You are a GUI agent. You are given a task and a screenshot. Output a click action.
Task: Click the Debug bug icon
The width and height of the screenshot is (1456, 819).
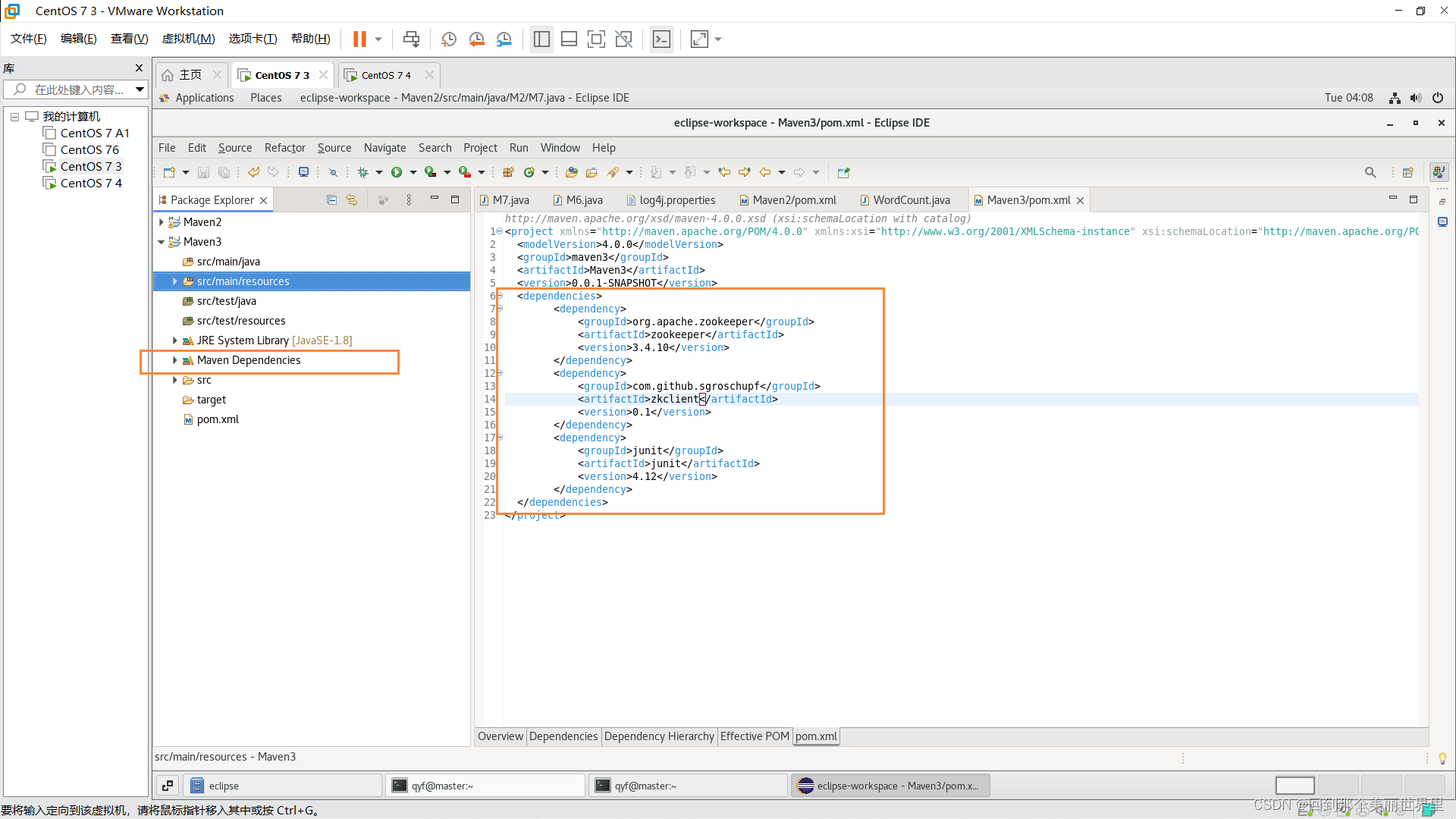[x=363, y=172]
